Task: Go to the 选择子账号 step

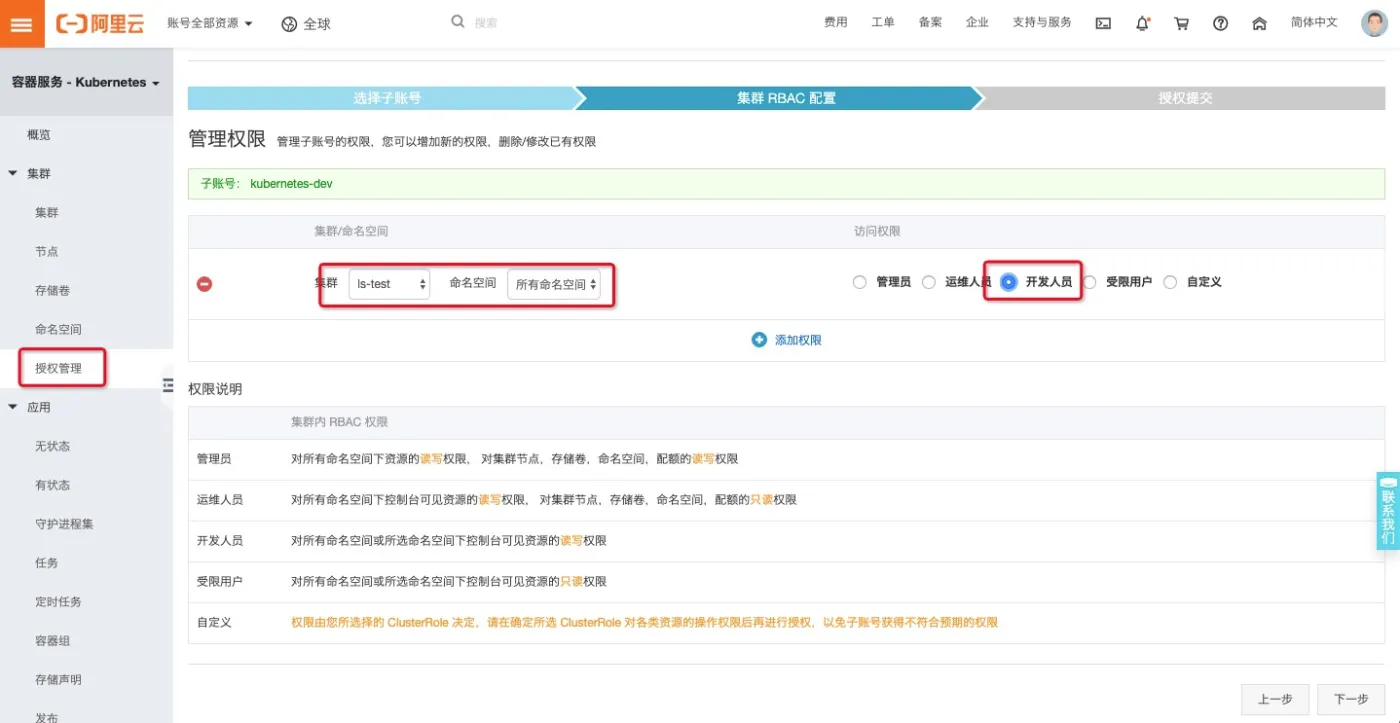Action: pyautogui.click(x=386, y=98)
